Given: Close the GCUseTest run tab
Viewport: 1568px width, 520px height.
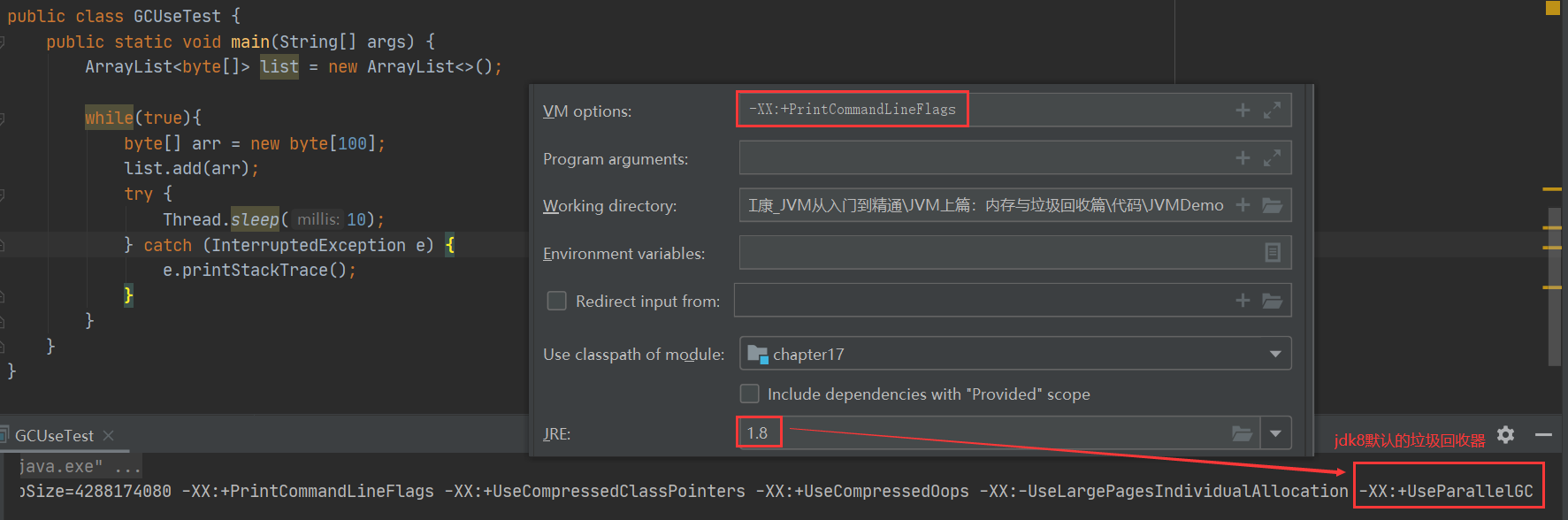Looking at the screenshot, I should tap(108, 435).
